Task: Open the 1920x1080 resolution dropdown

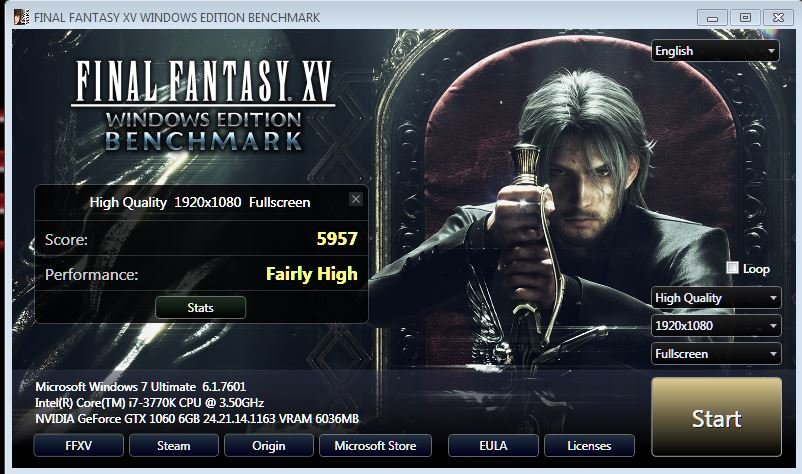Action: tap(716, 325)
